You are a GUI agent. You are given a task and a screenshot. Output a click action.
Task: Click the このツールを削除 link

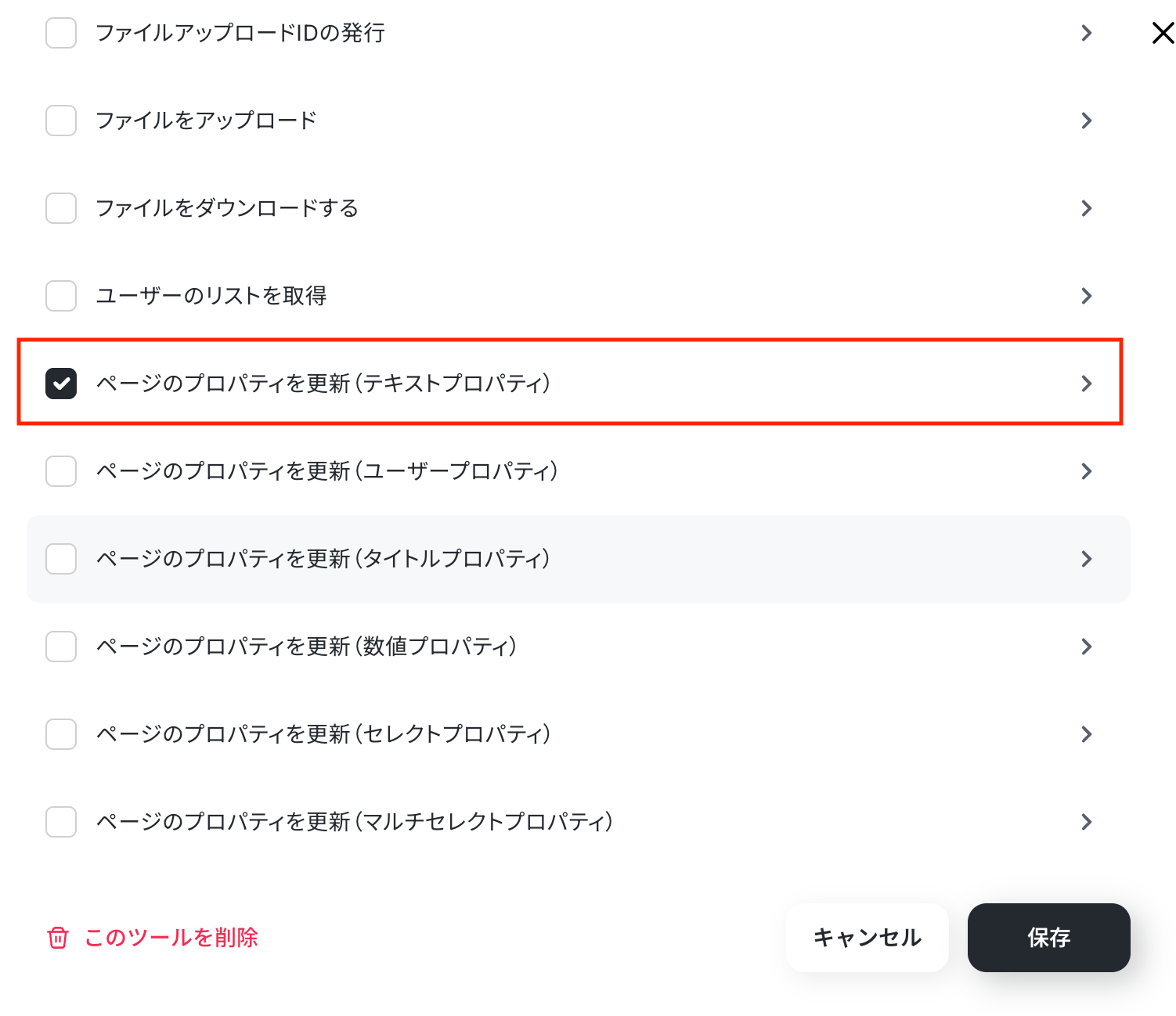point(171,938)
